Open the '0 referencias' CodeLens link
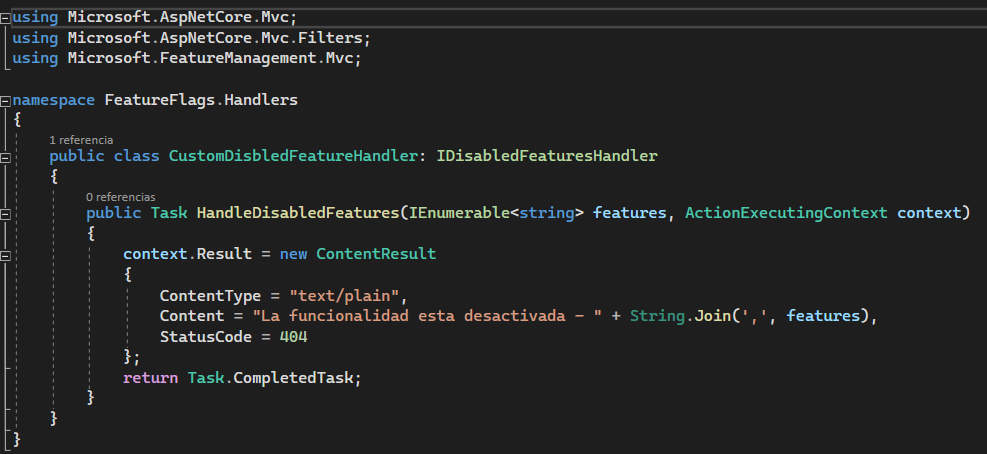This screenshot has height=454, width=987. tap(120, 197)
